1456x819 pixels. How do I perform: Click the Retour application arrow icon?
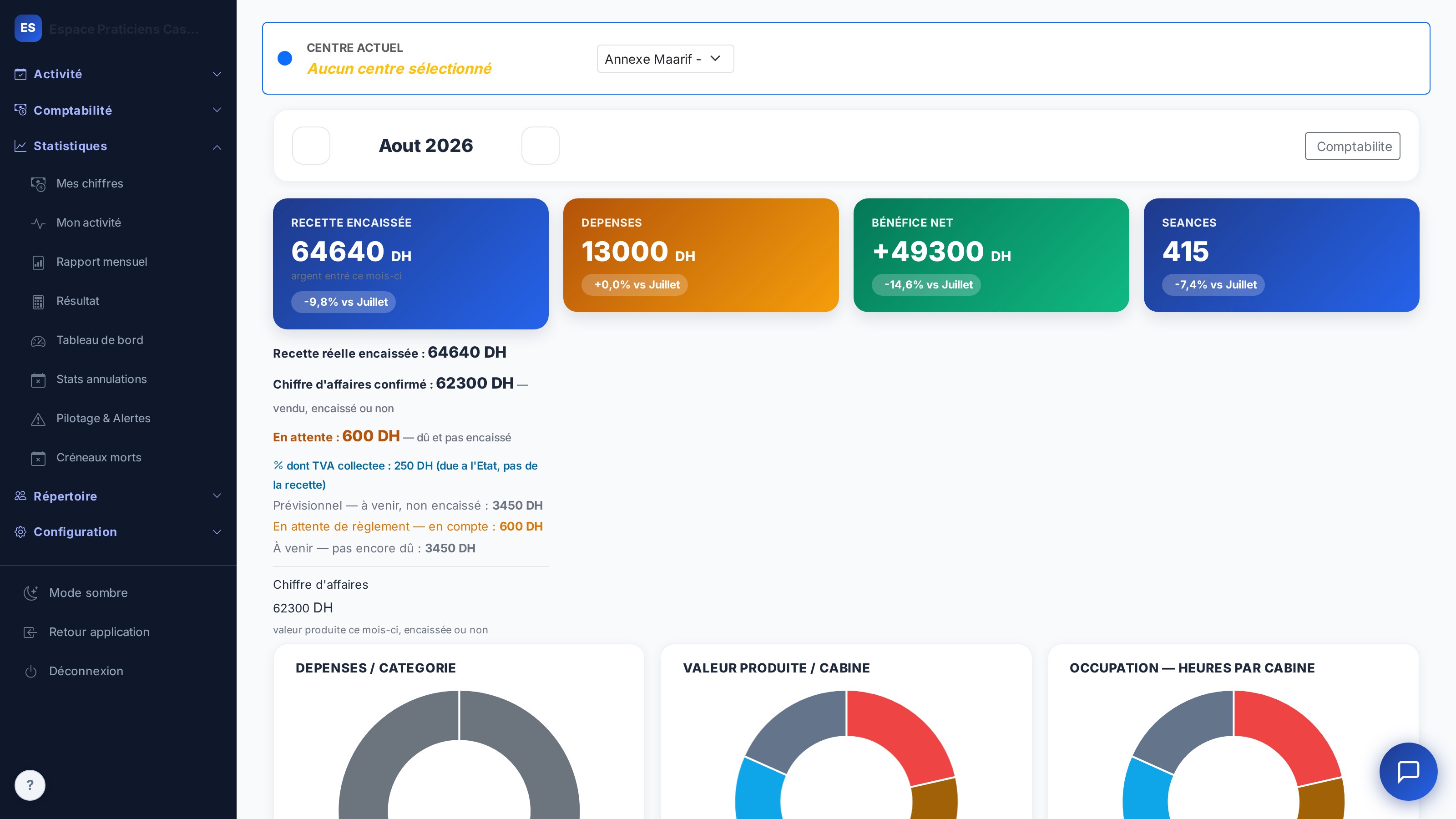pos(30,632)
